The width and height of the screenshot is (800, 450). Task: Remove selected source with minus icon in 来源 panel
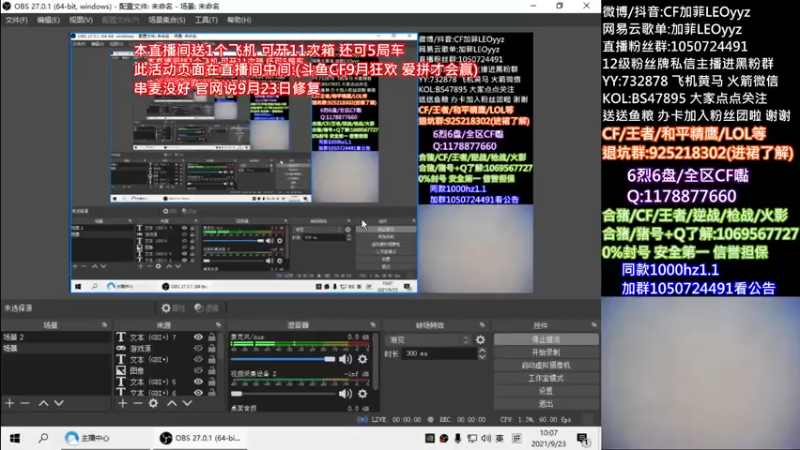tap(138, 403)
